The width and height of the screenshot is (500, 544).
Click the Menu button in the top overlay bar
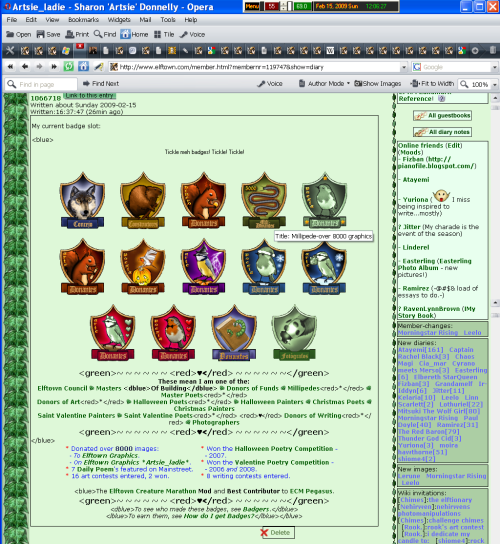pyautogui.click(x=252, y=6)
